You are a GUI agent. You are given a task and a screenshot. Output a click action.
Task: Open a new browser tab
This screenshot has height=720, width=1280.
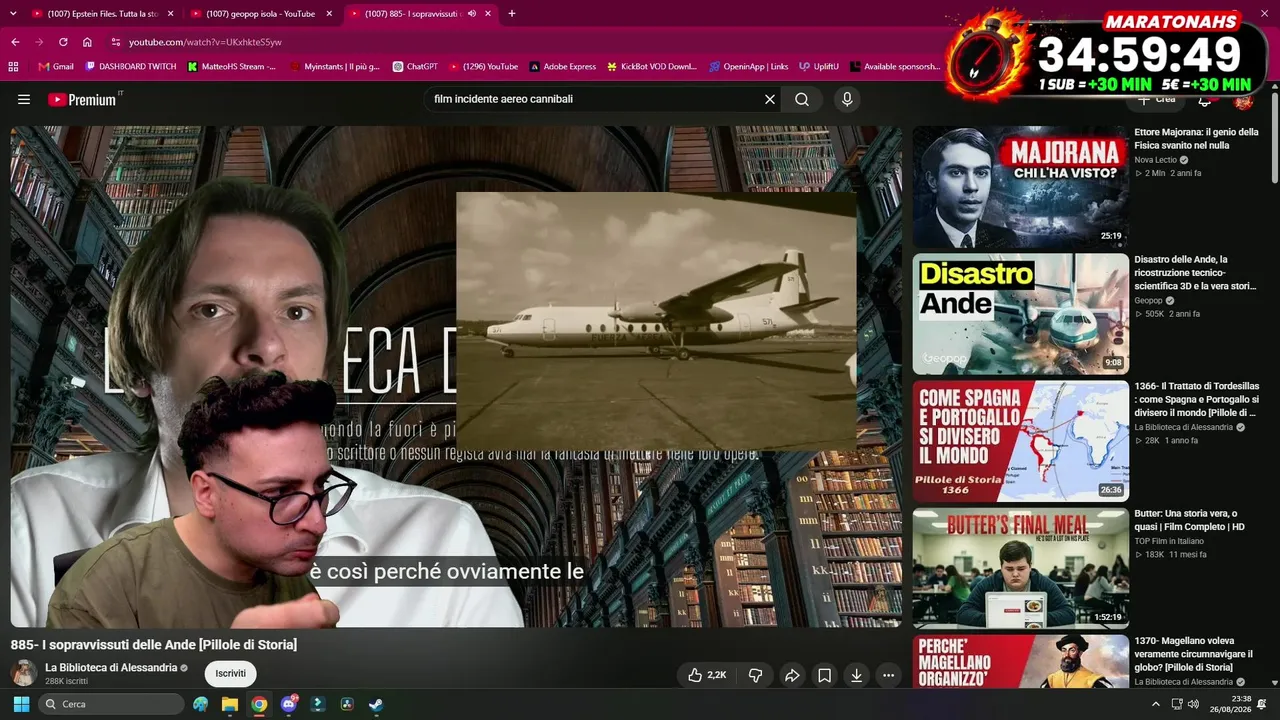pos(512,14)
